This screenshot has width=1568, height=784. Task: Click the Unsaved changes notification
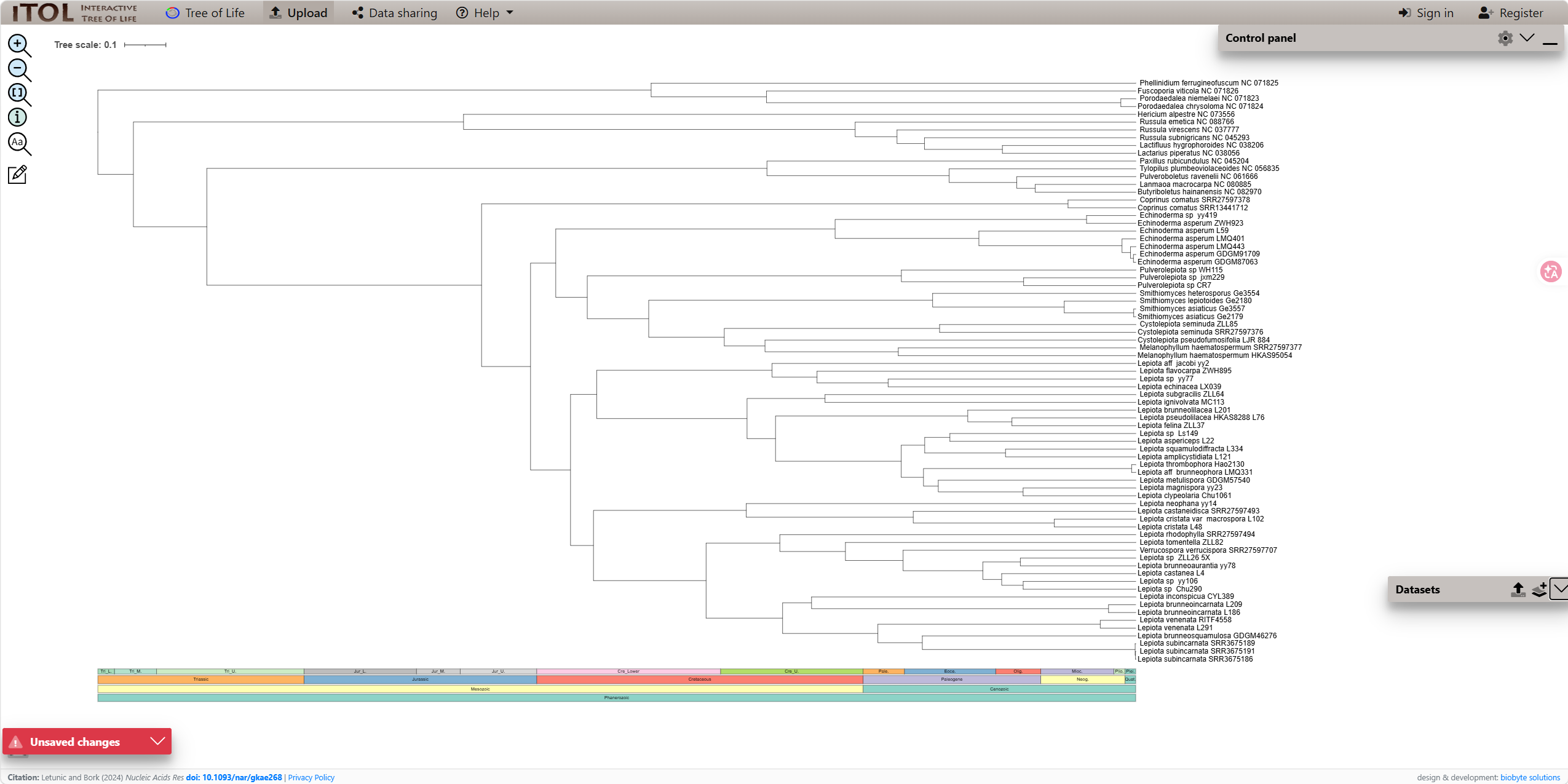click(x=87, y=742)
